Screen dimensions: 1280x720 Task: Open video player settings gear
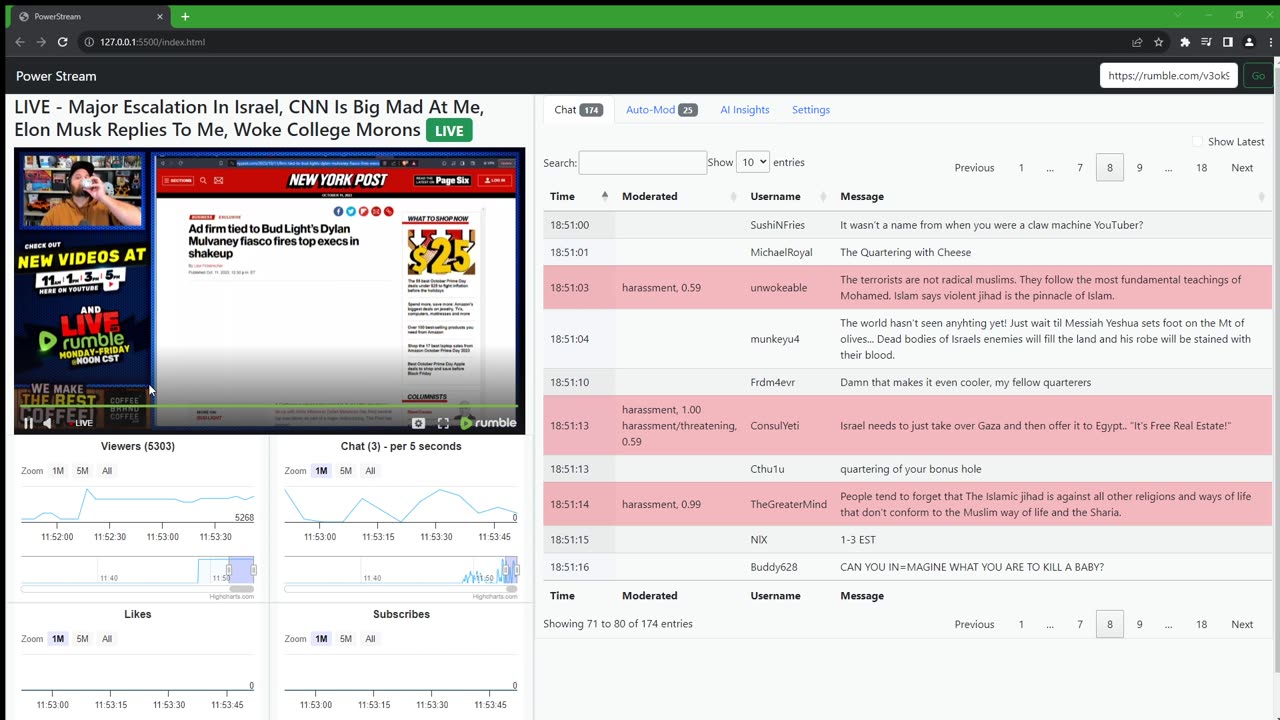[418, 423]
